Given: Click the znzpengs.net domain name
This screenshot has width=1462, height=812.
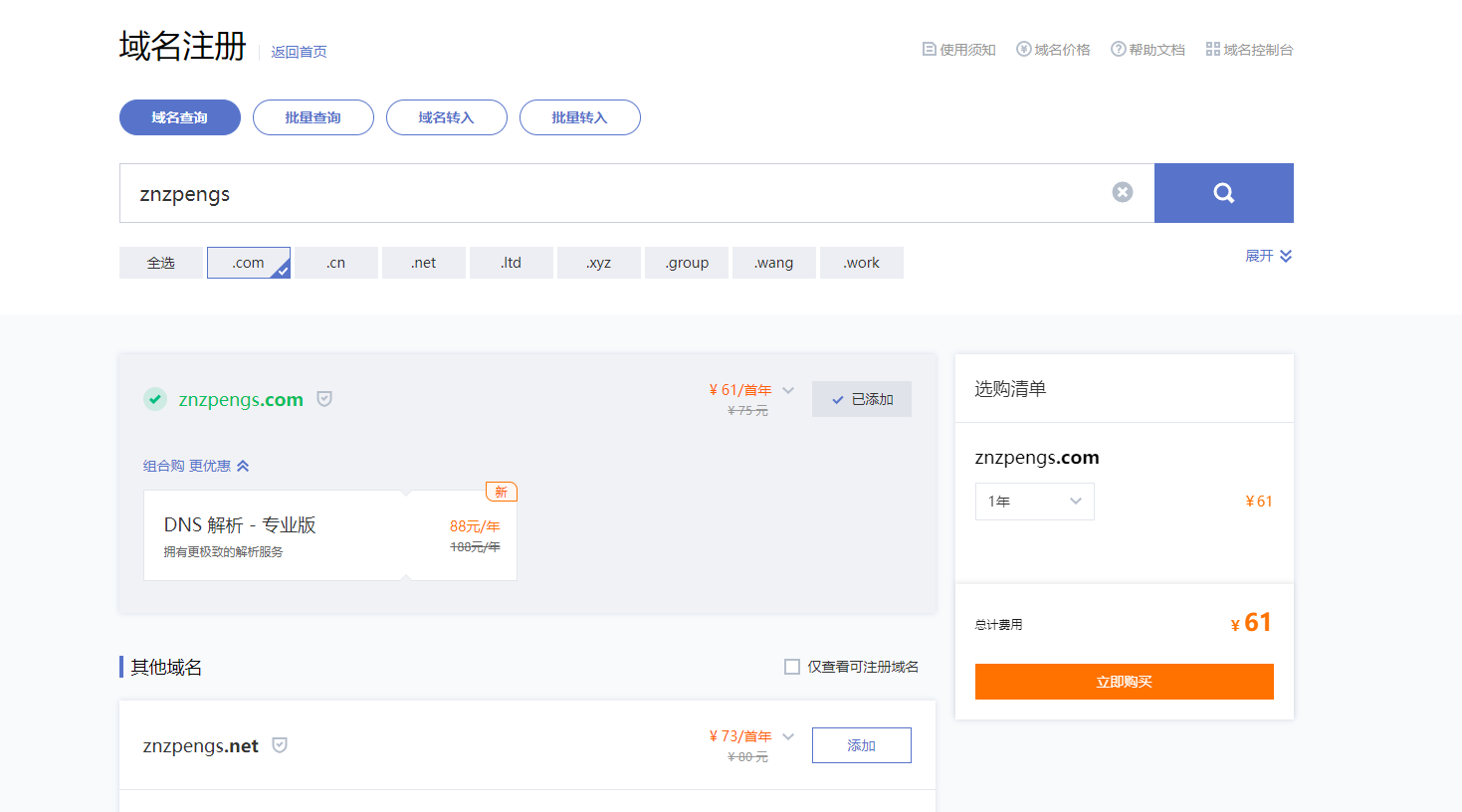Looking at the screenshot, I should pos(201,746).
